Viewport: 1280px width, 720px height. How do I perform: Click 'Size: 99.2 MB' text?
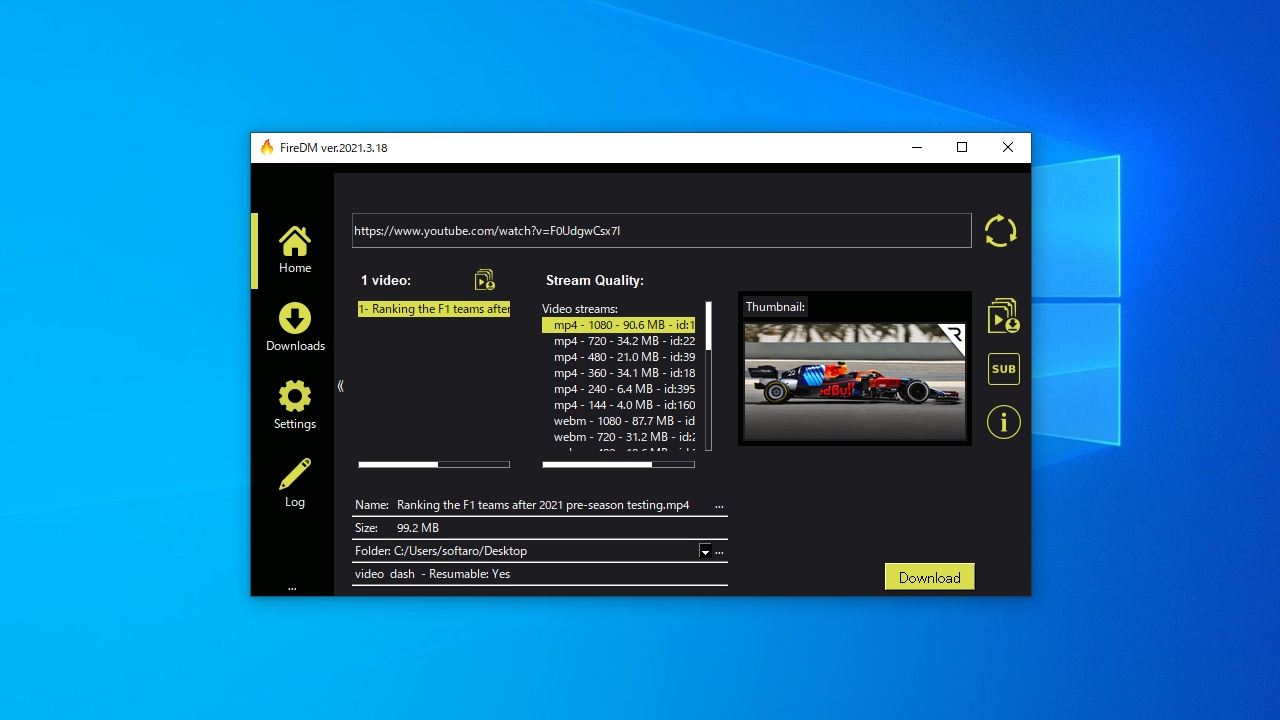(x=397, y=528)
